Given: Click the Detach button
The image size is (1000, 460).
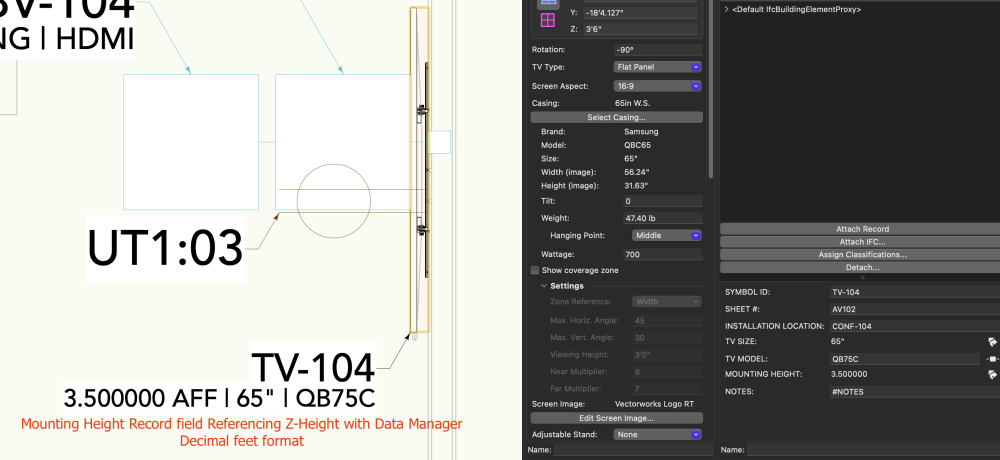Looking at the screenshot, I should pyautogui.click(x=862, y=267).
